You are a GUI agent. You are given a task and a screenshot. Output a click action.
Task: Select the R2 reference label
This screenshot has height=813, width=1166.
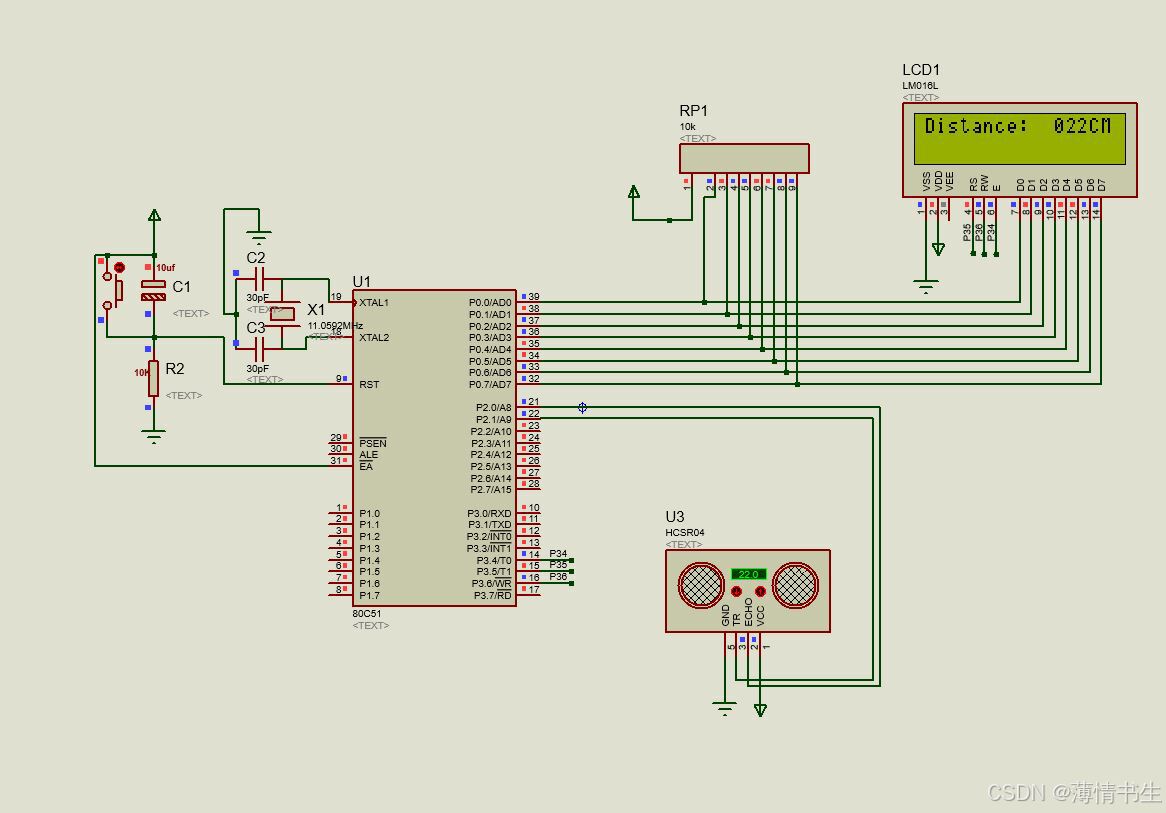tap(175, 369)
